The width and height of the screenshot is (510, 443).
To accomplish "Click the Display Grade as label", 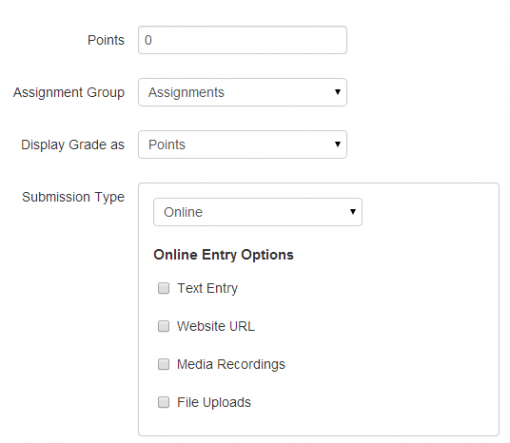I will pos(73,145).
